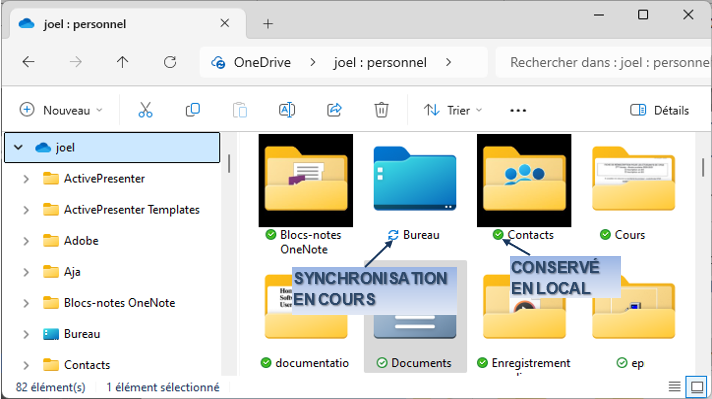Click chevron after joel : personnel breadcrumb
The image size is (712, 399).
(x=449, y=62)
